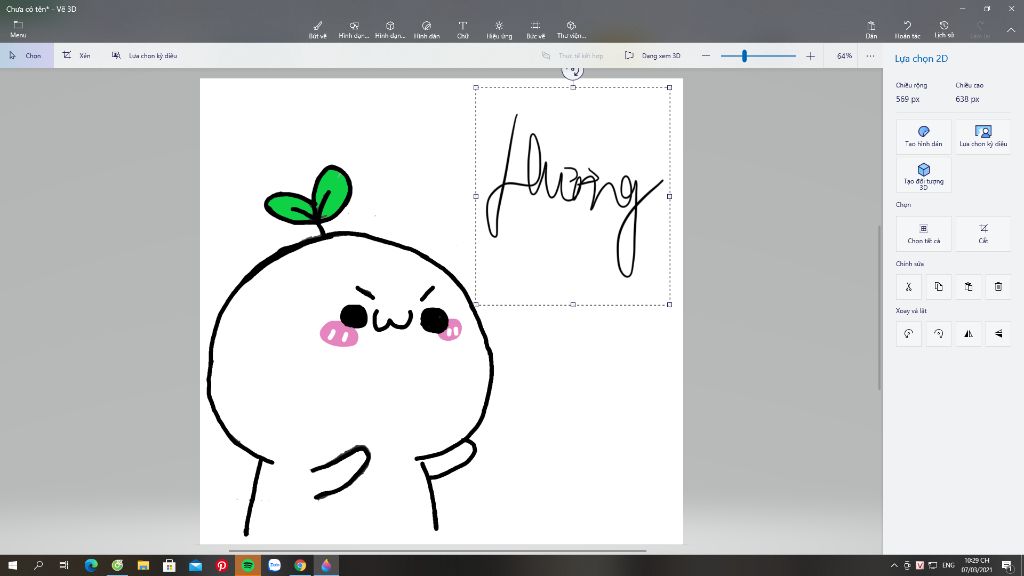Click the Cắt crop button in panel
The image size is (1024, 576).
(983, 234)
